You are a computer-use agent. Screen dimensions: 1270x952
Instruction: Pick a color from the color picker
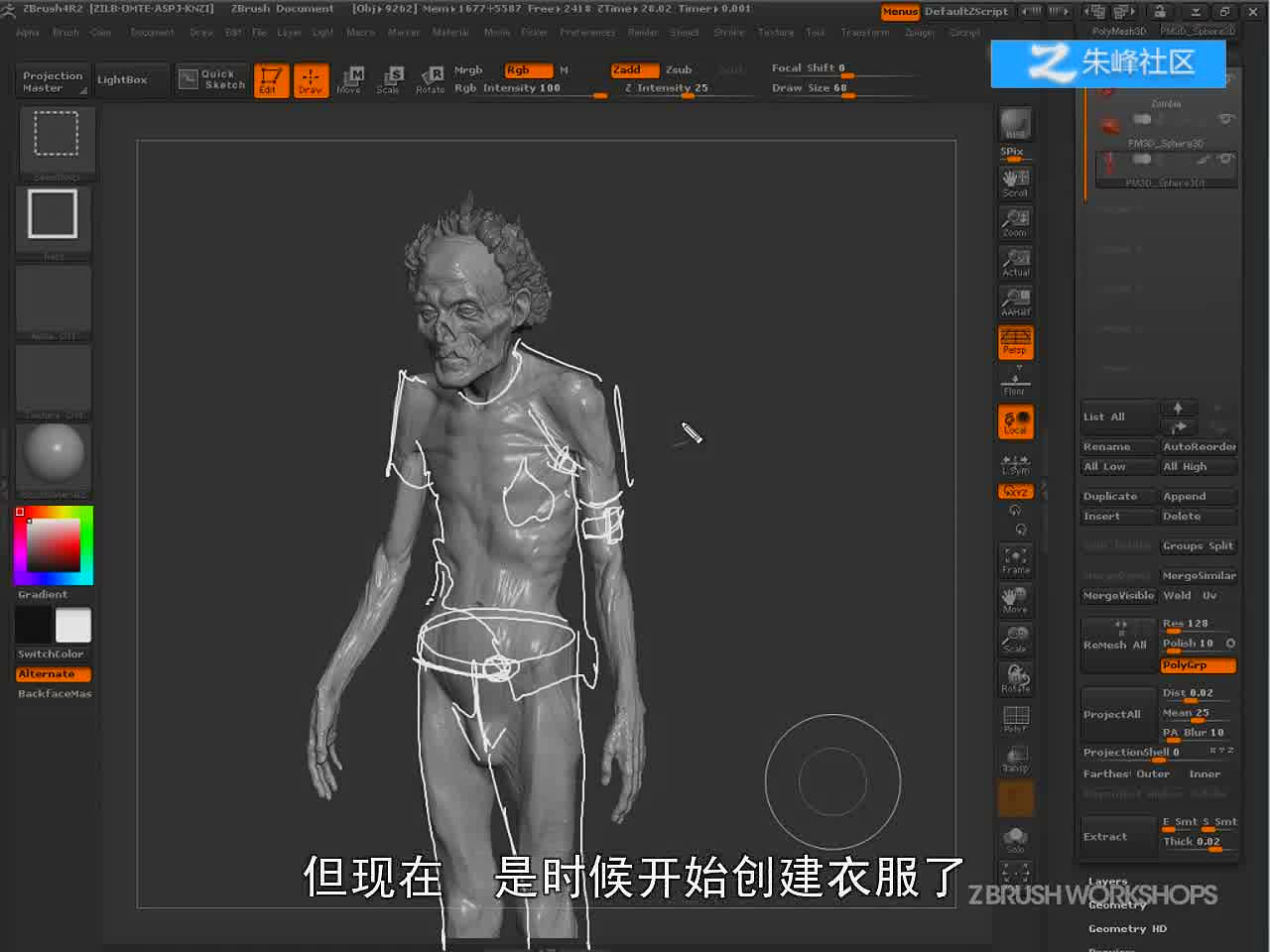[54, 545]
